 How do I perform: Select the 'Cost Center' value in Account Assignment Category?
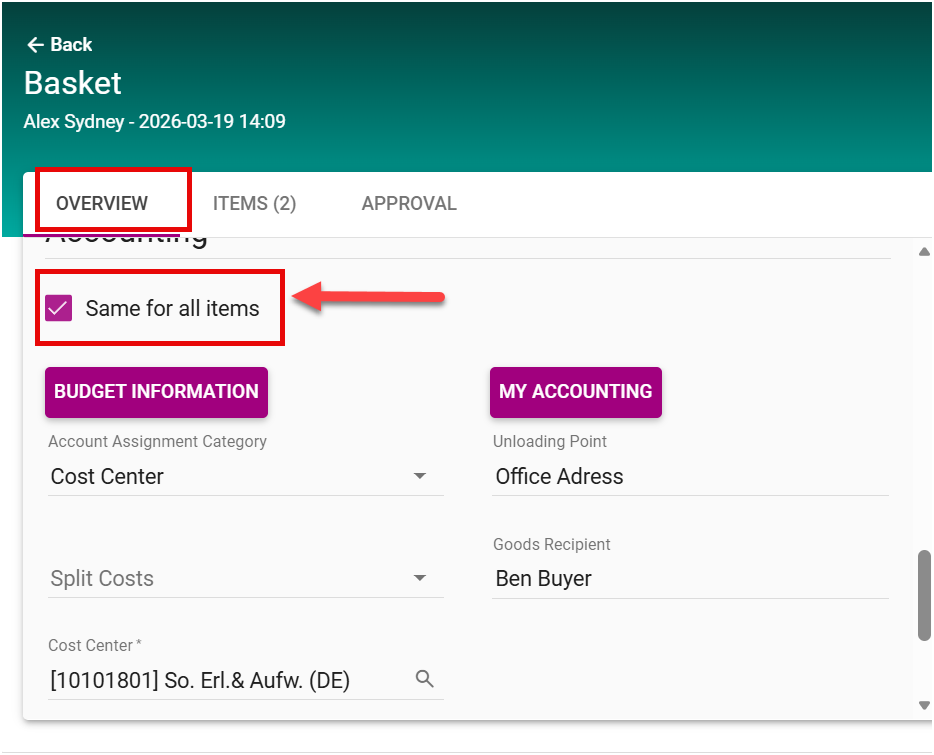(107, 476)
